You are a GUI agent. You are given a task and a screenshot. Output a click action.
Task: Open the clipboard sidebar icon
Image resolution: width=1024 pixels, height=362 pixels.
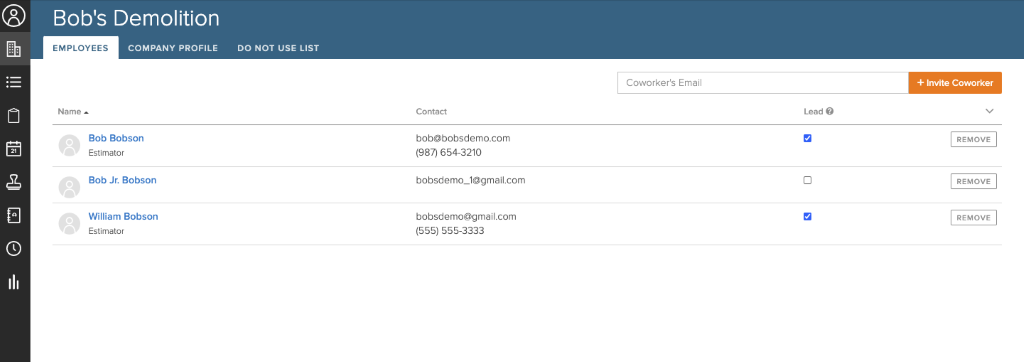coord(14,116)
